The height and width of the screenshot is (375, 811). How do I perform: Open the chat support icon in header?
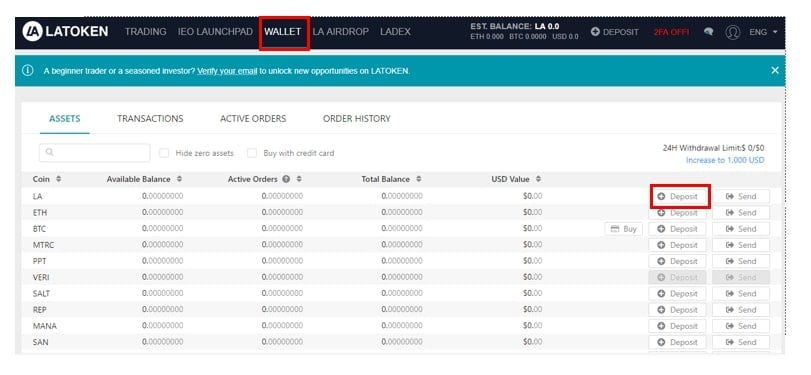pos(709,32)
